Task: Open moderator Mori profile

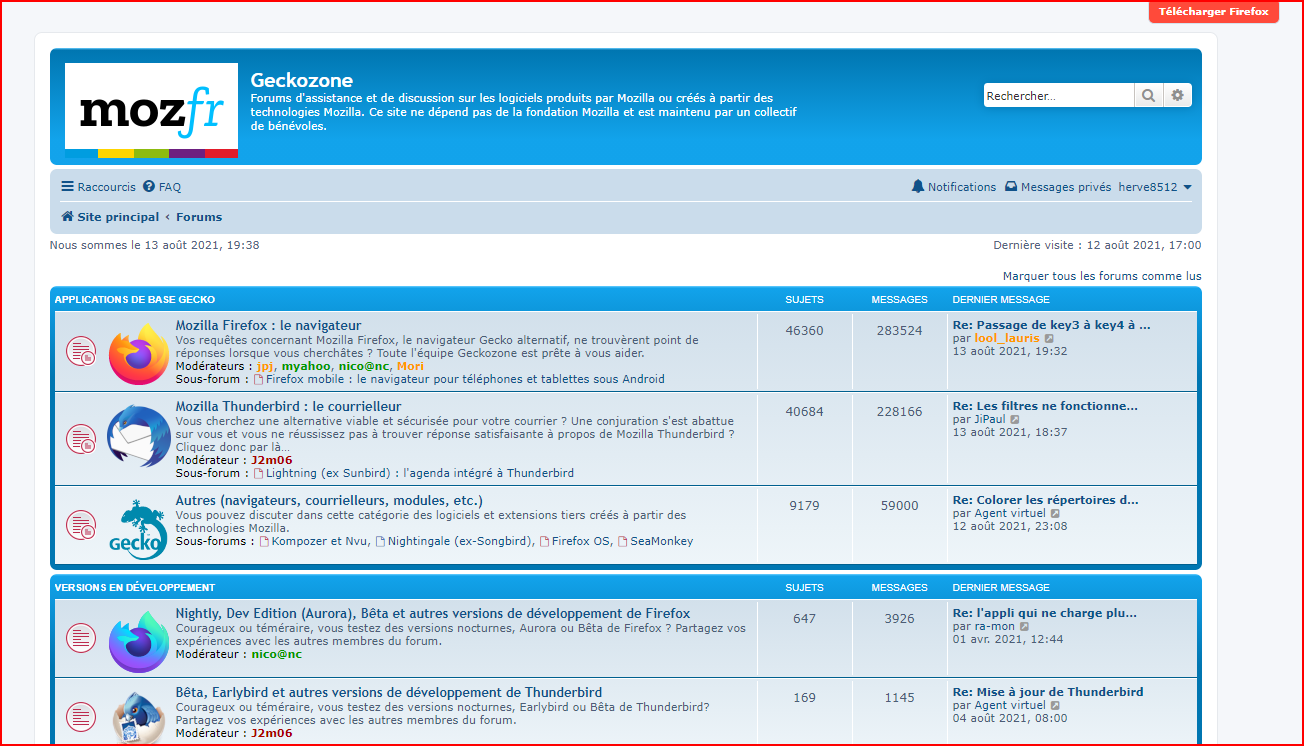Action: (x=410, y=367)
